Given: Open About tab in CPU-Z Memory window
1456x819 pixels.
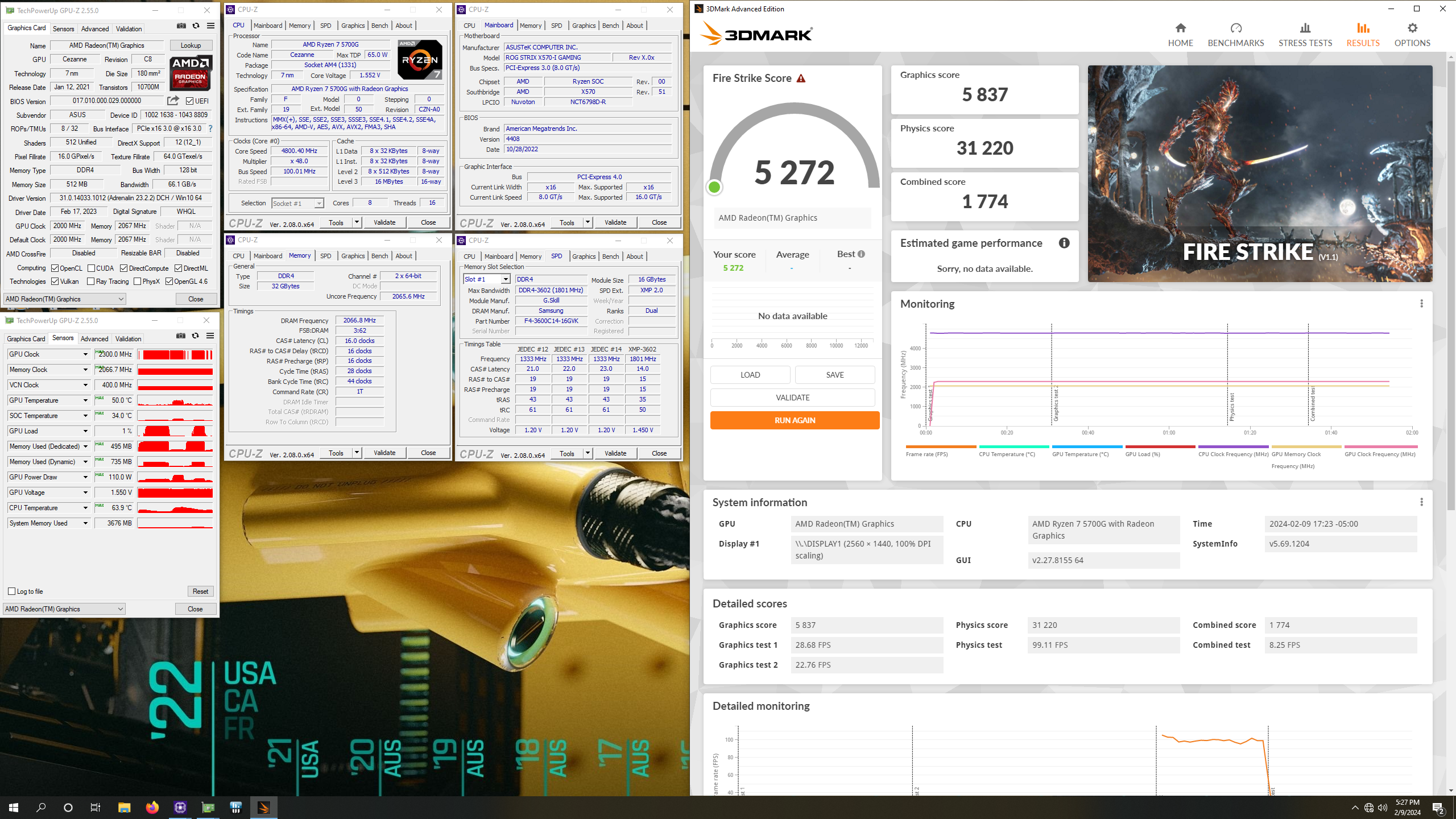Looking at the screenshot, I should [x=404, y=256].
